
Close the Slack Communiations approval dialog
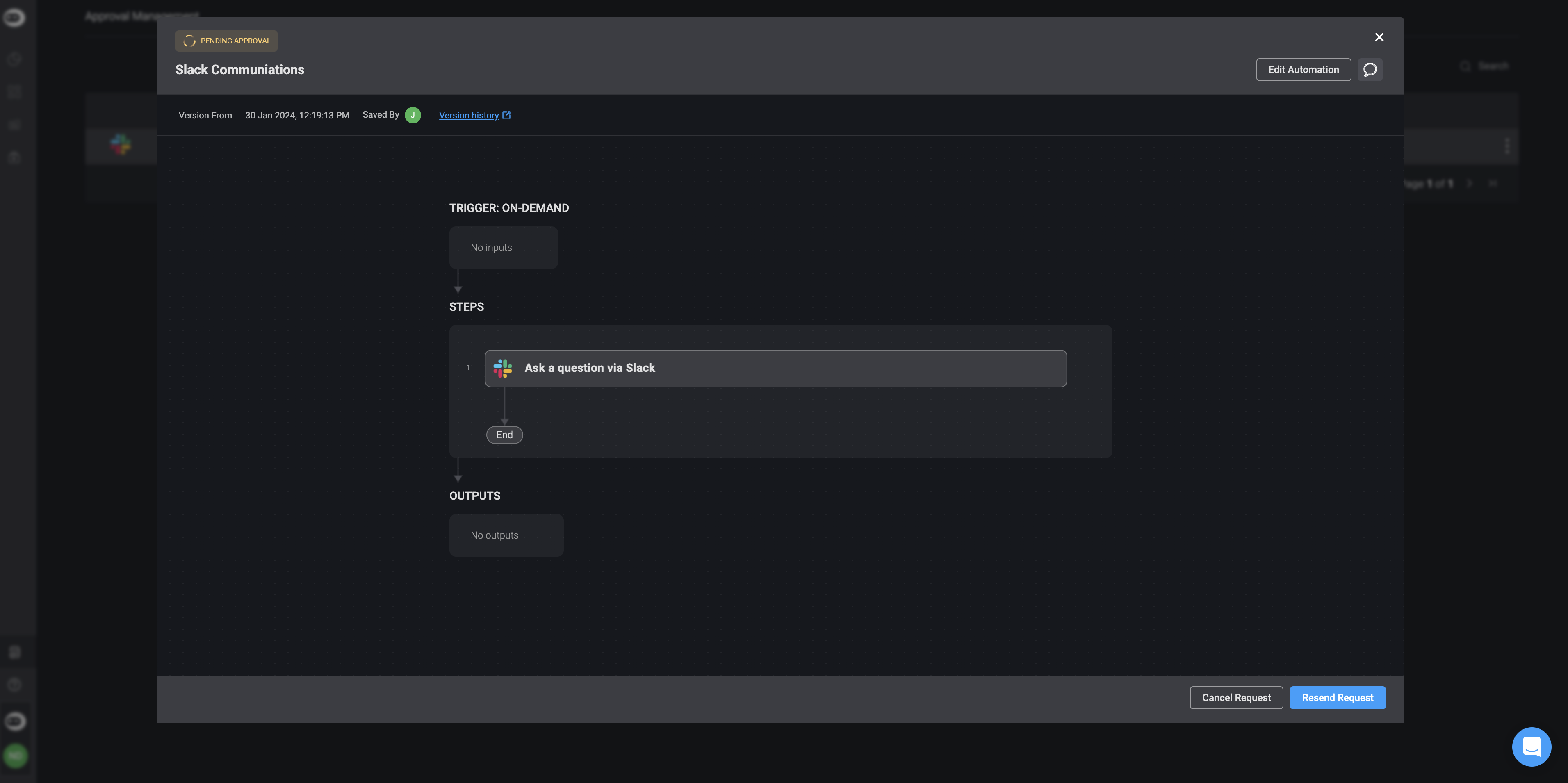click(1379, 37)
